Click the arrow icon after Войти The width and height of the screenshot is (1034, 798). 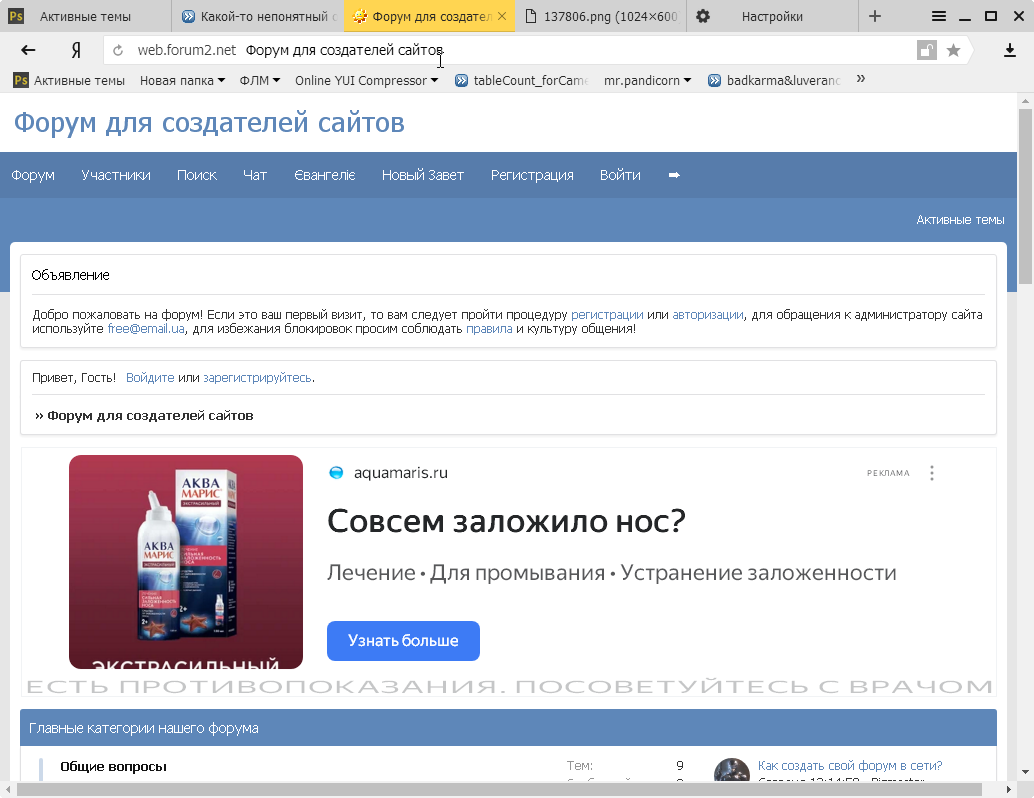point(674,175)
